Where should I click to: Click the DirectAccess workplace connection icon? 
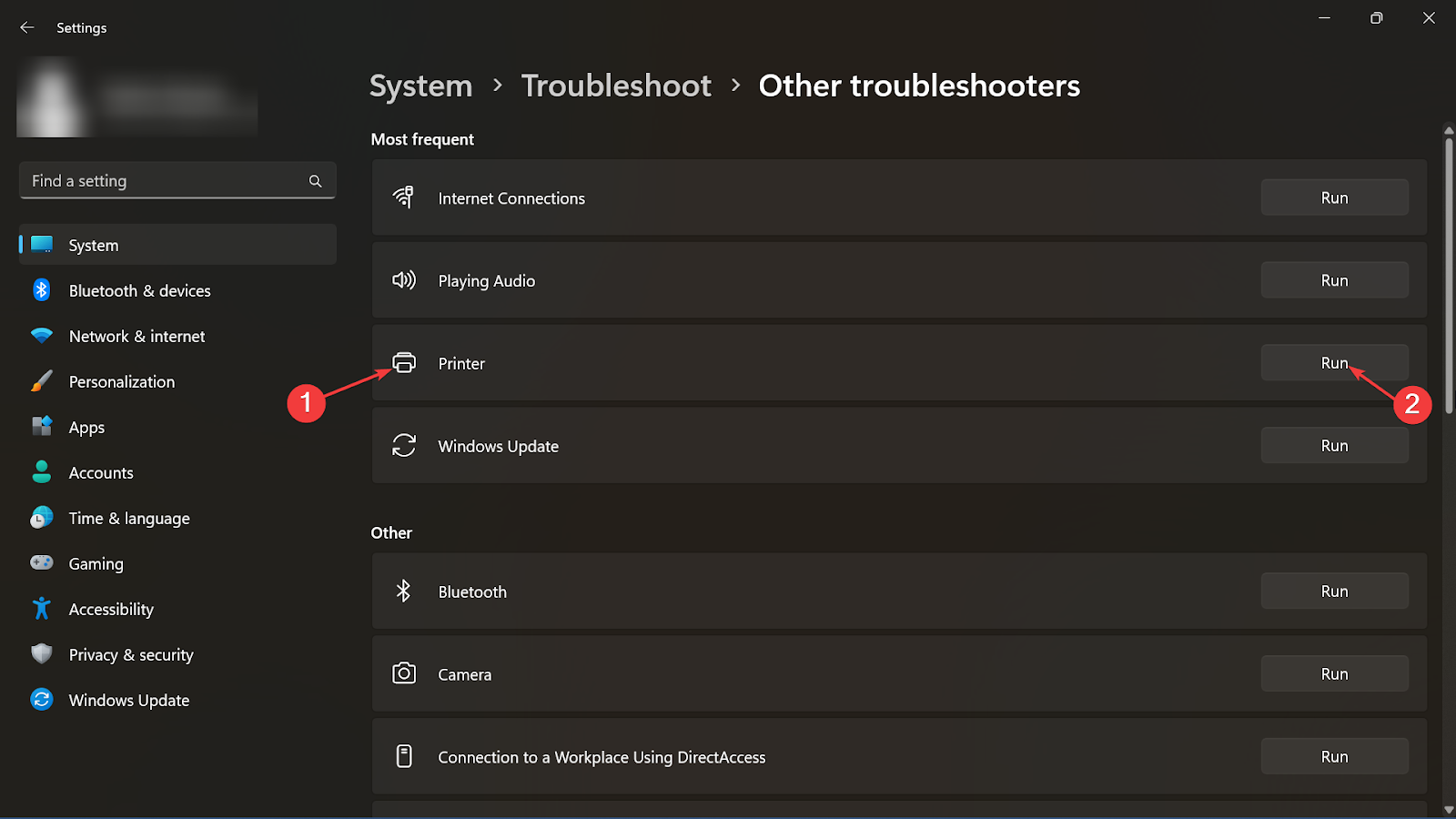[404, 756]
